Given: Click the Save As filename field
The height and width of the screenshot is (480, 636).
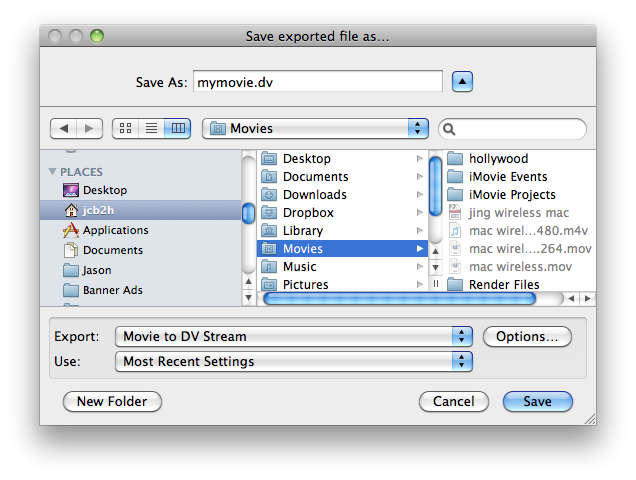Looking at the screenshot, I should tap(318, 82).
